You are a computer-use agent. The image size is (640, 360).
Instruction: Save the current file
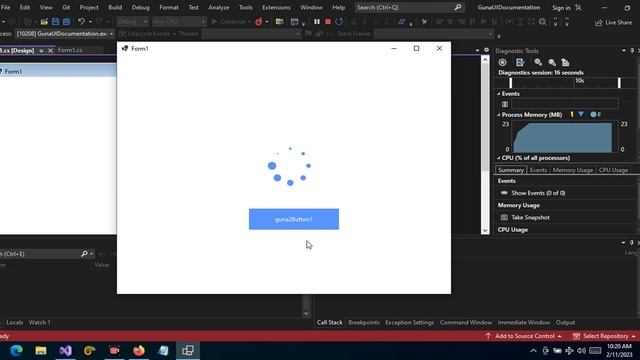click(55, 22)
